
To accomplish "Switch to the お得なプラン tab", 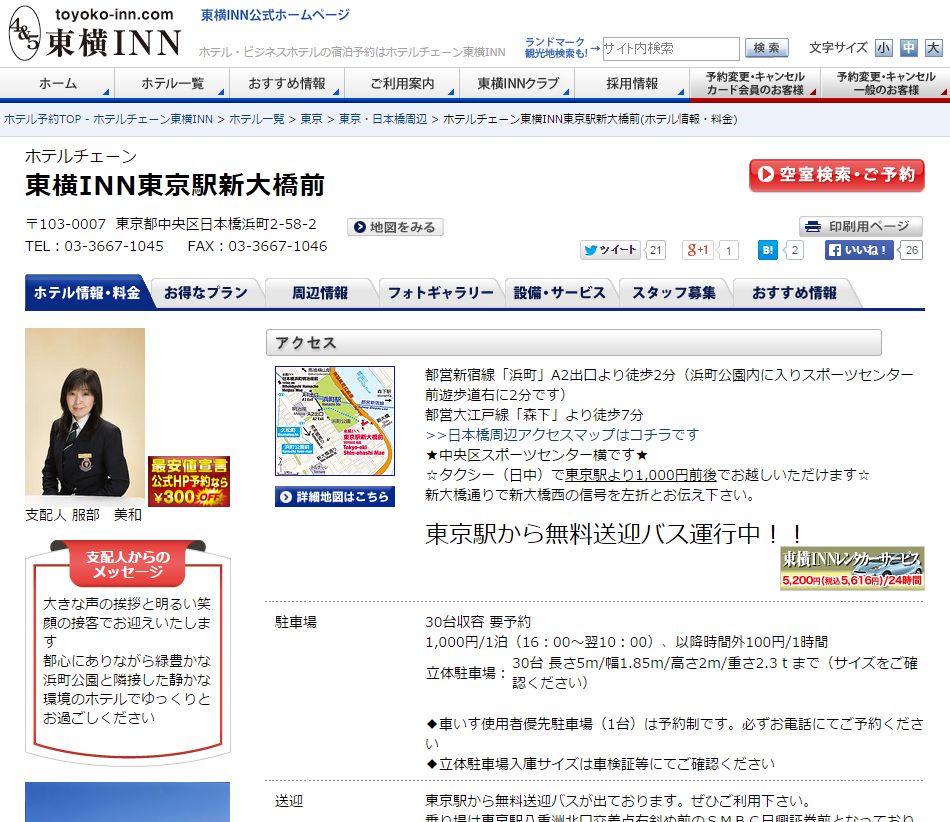I will 206,293.
